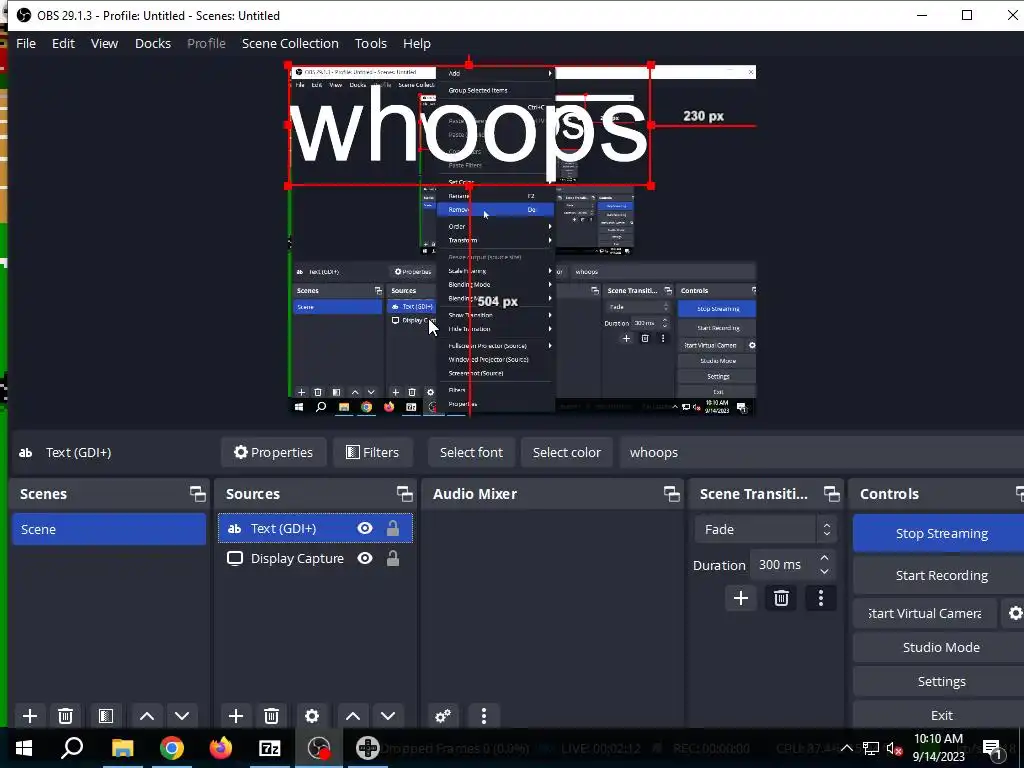
Task: Click Select color button
Action: [566, 452]
